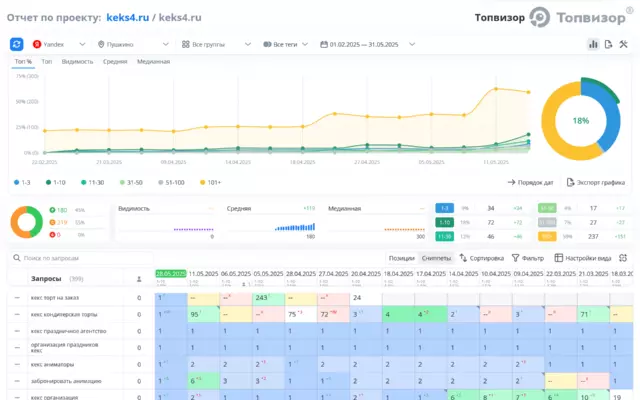
Task: Open the tools wrench icon at top right
Action: 623,44
